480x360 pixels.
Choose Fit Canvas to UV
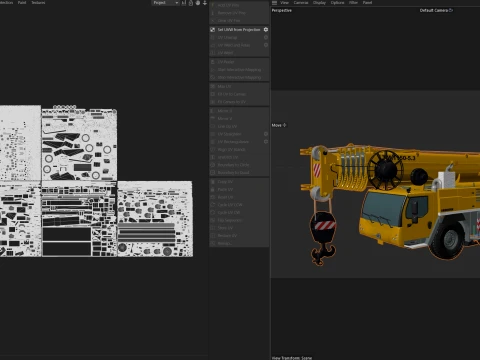(239, 102)
